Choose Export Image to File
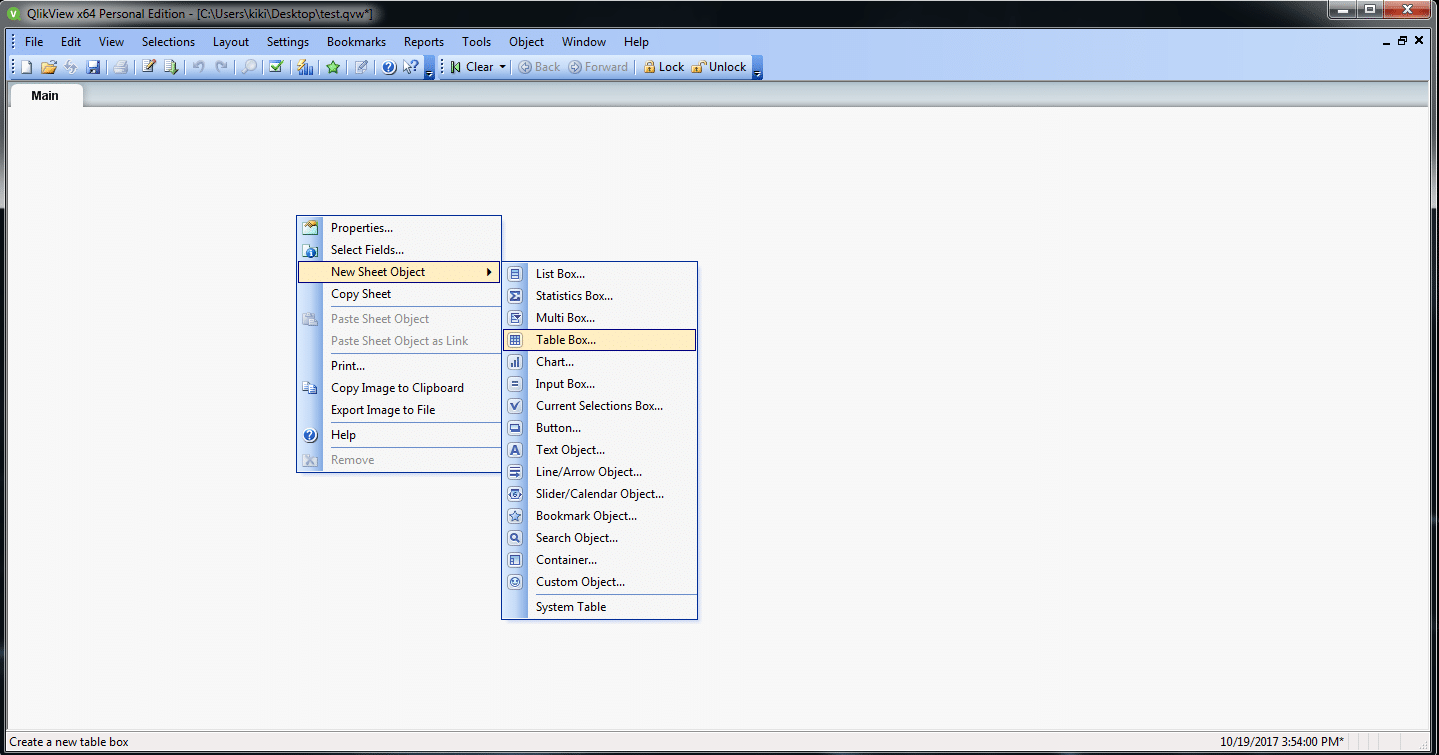1439x755 pixels. (399, 410)
